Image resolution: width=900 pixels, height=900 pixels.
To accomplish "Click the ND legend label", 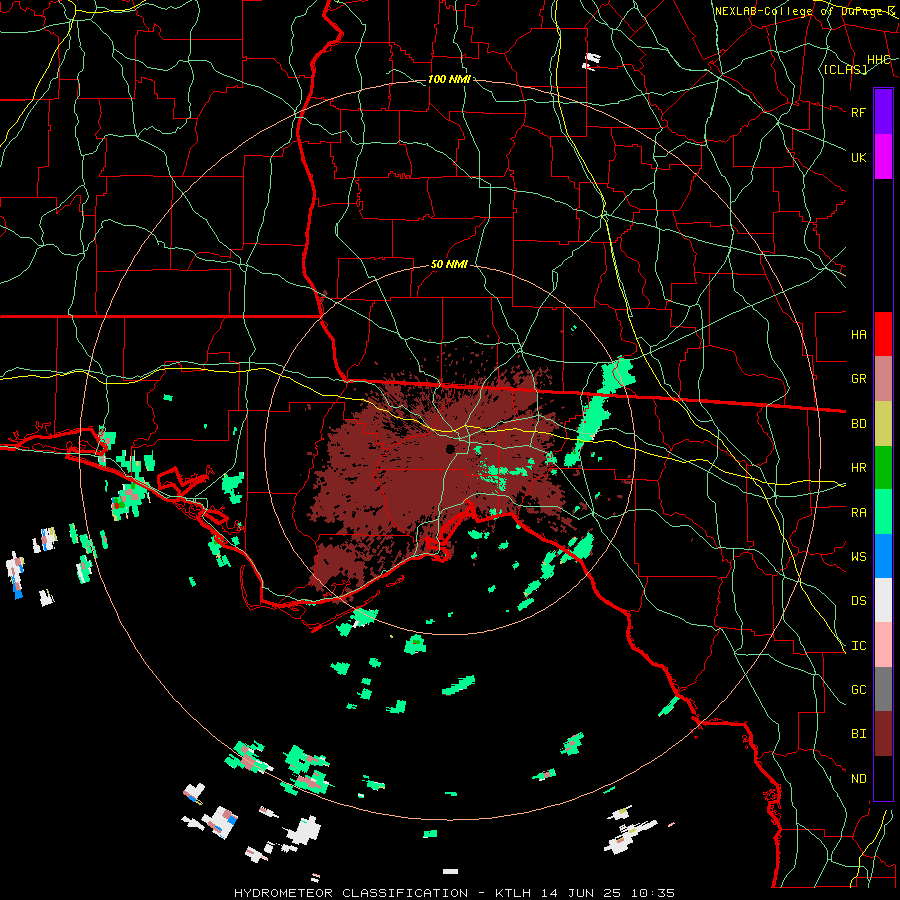I will coord(858,779).
